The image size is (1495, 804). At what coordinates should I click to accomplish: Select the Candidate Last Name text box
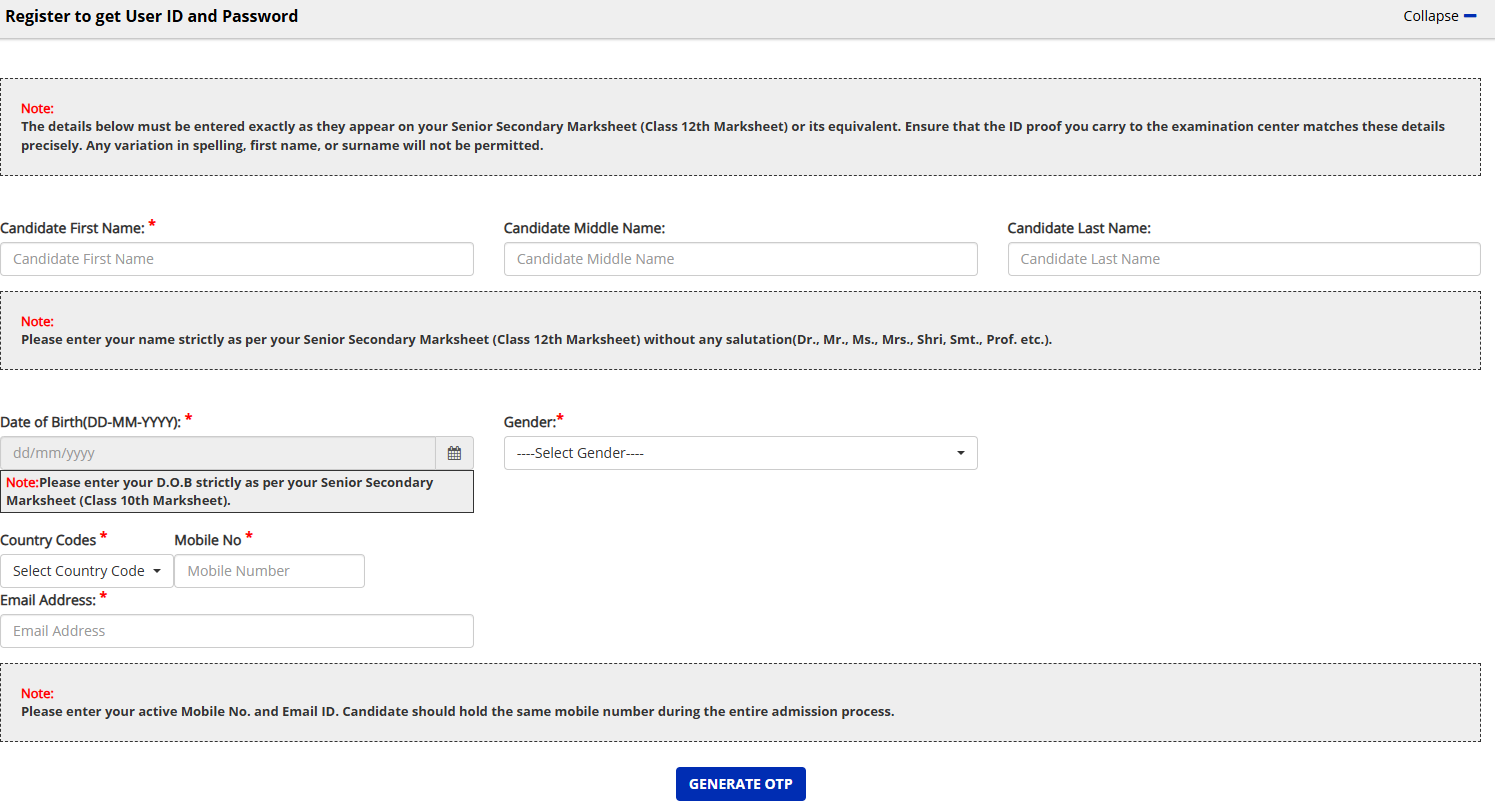pos(1243,259)
